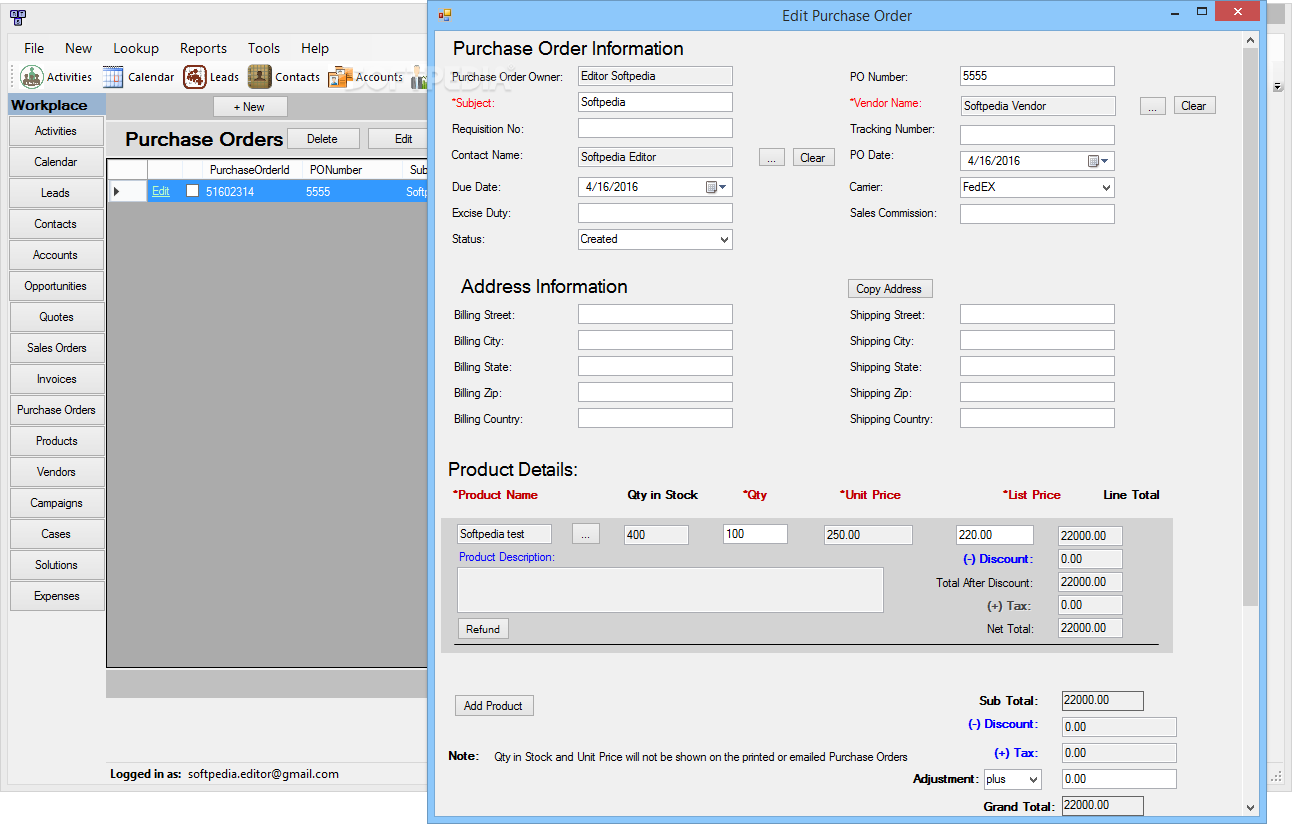Select Leads in Workplace sidebar
The width and height of the screenshot is (1292, 824).
tap(56, 193)
